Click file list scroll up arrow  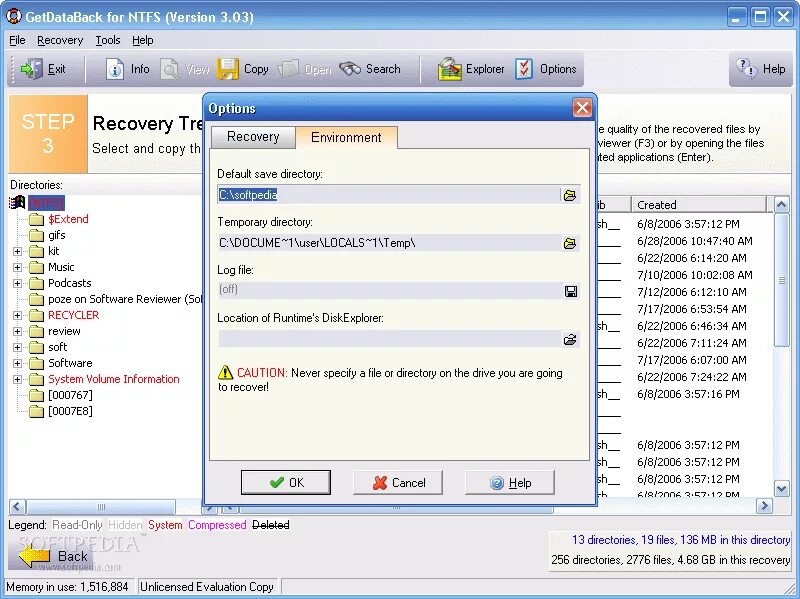click(x=782, y=205)
